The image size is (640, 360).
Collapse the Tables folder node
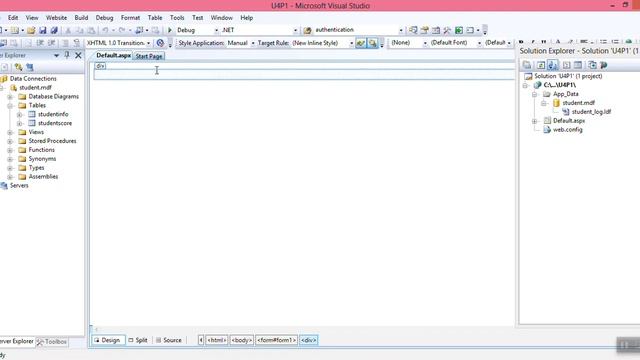(10, 106)
